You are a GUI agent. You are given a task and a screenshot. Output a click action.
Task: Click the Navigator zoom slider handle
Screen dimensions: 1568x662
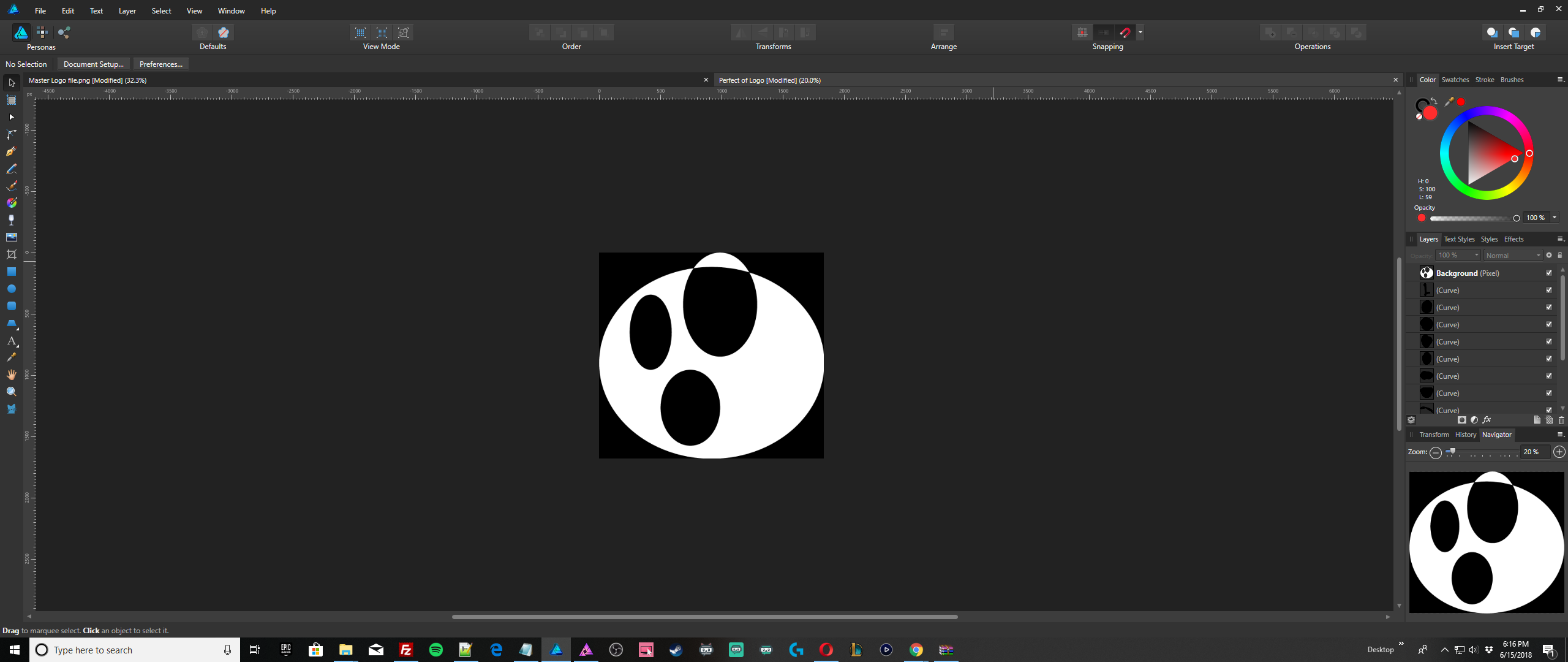pos(1452,452)
